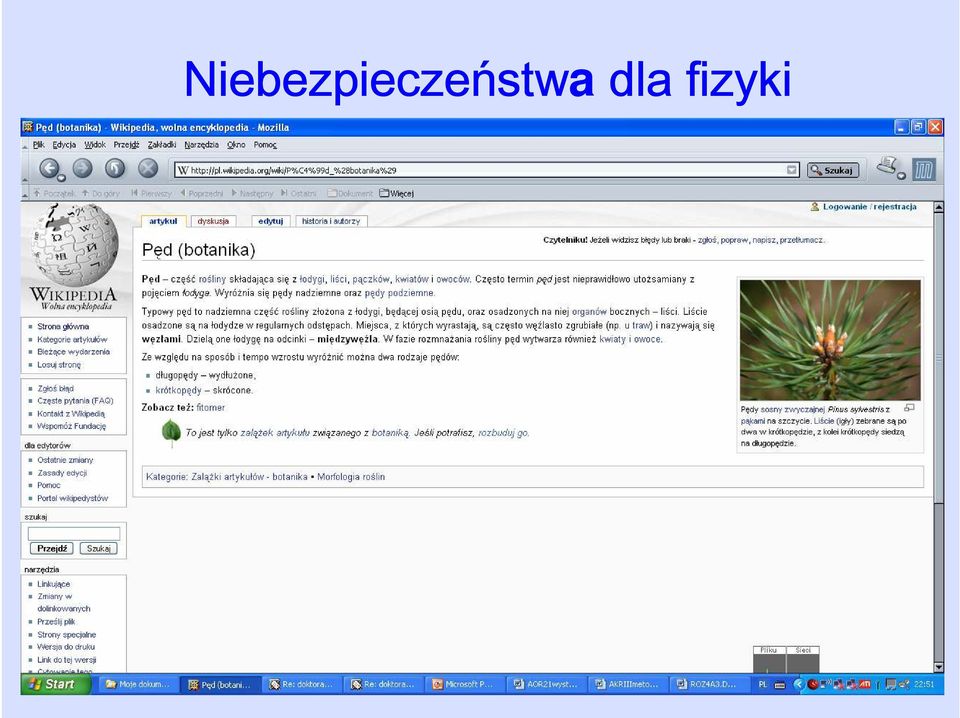Click the Więcej folder in links bar

click(x=397, y=193)
